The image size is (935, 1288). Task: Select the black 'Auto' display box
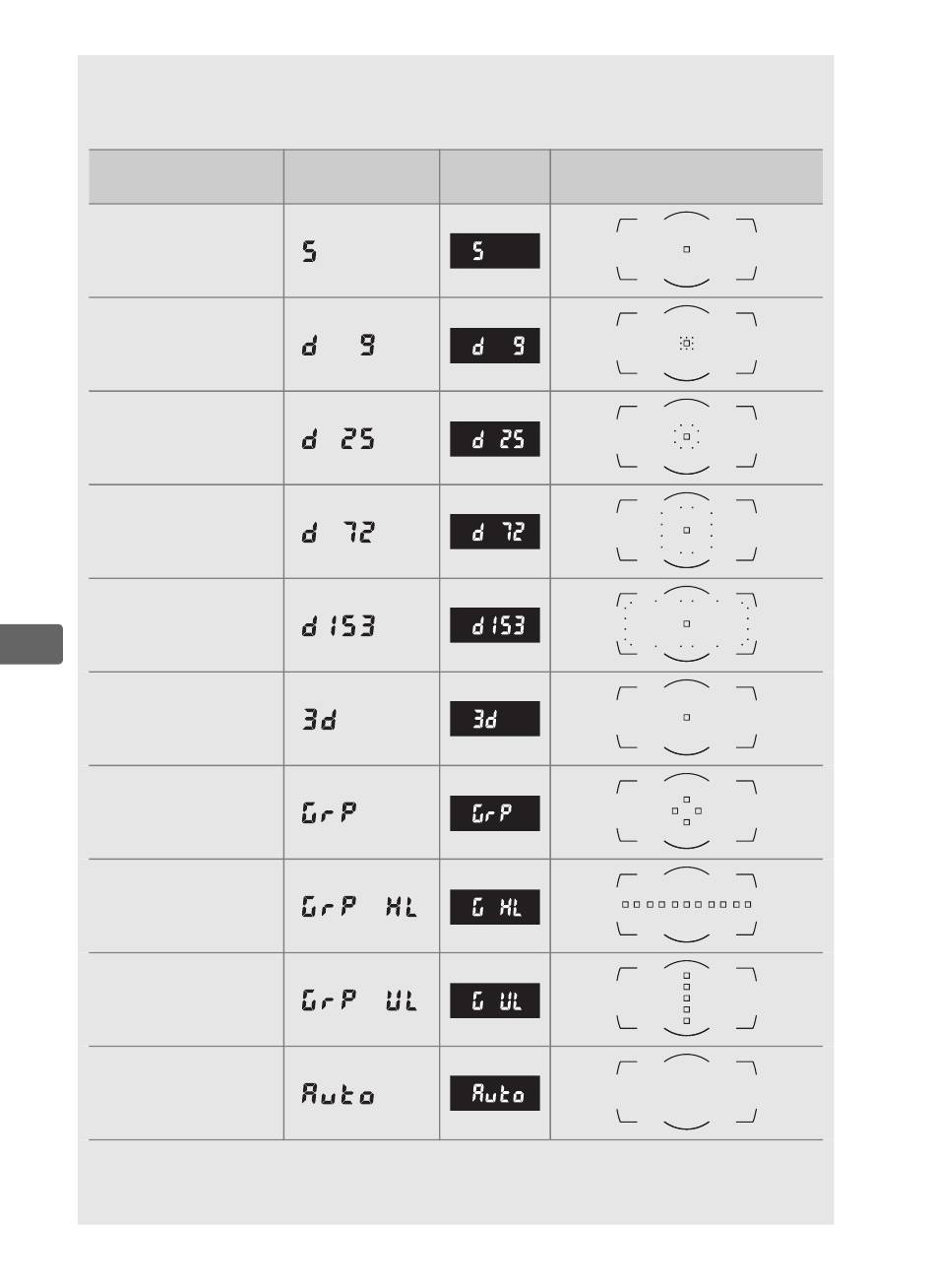coord(495,1093)
